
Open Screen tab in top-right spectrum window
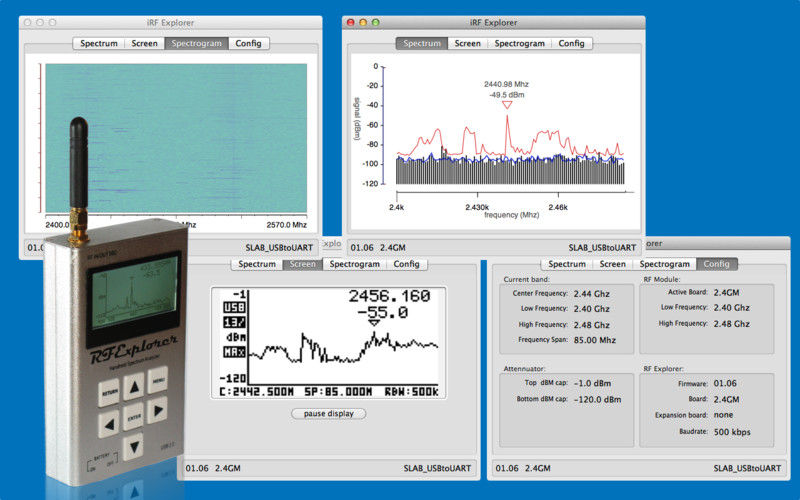pyautogui.click(x=467, y=43)
